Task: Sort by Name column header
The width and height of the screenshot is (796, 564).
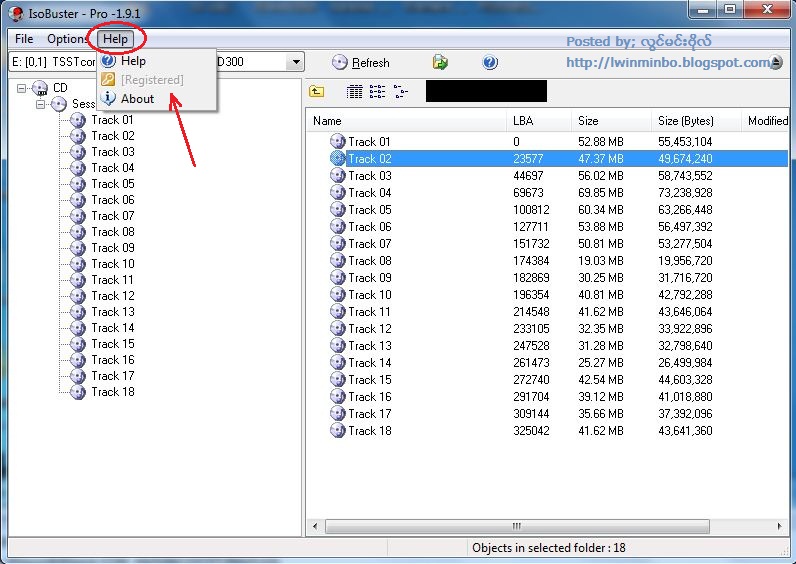Action: point(406,121)
